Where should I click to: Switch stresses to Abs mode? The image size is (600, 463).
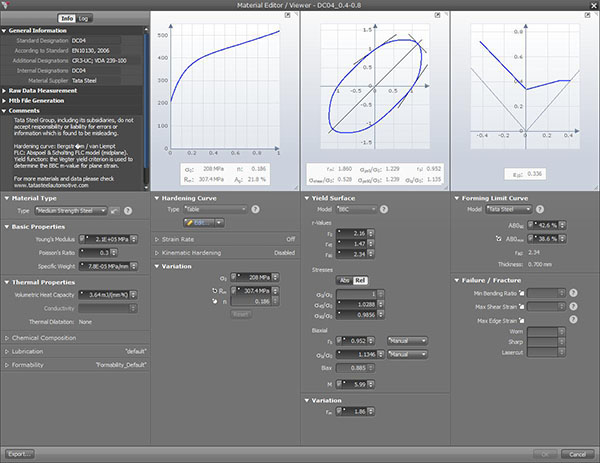coord(344,279)
